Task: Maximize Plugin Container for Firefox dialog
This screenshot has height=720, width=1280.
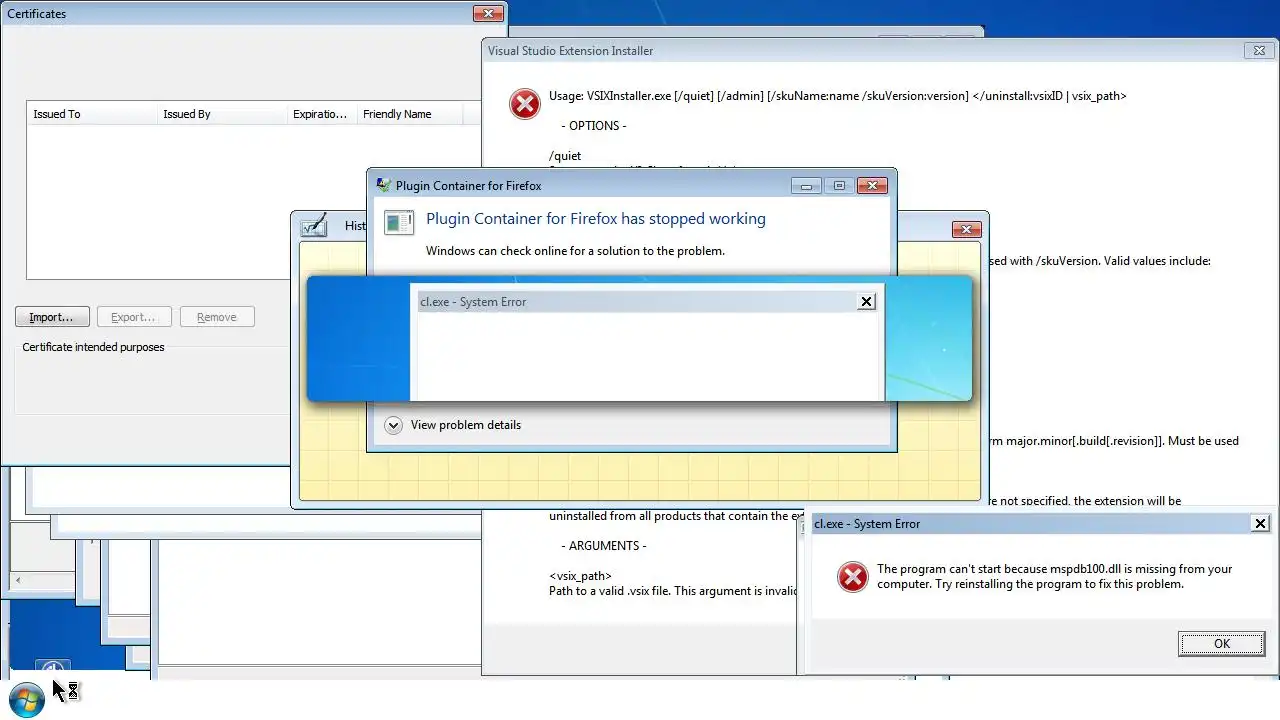Action: coord(839,185)
